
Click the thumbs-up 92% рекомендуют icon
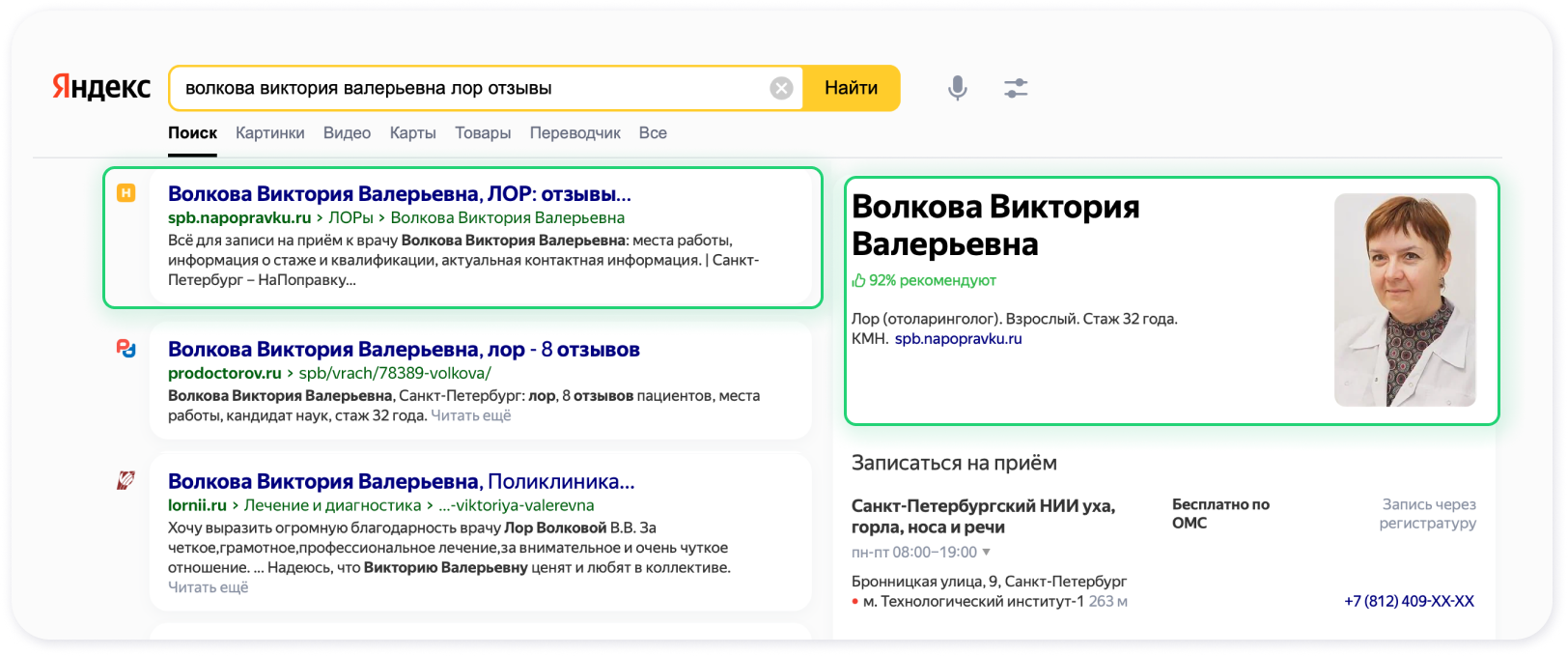click(x=858, y=280)
